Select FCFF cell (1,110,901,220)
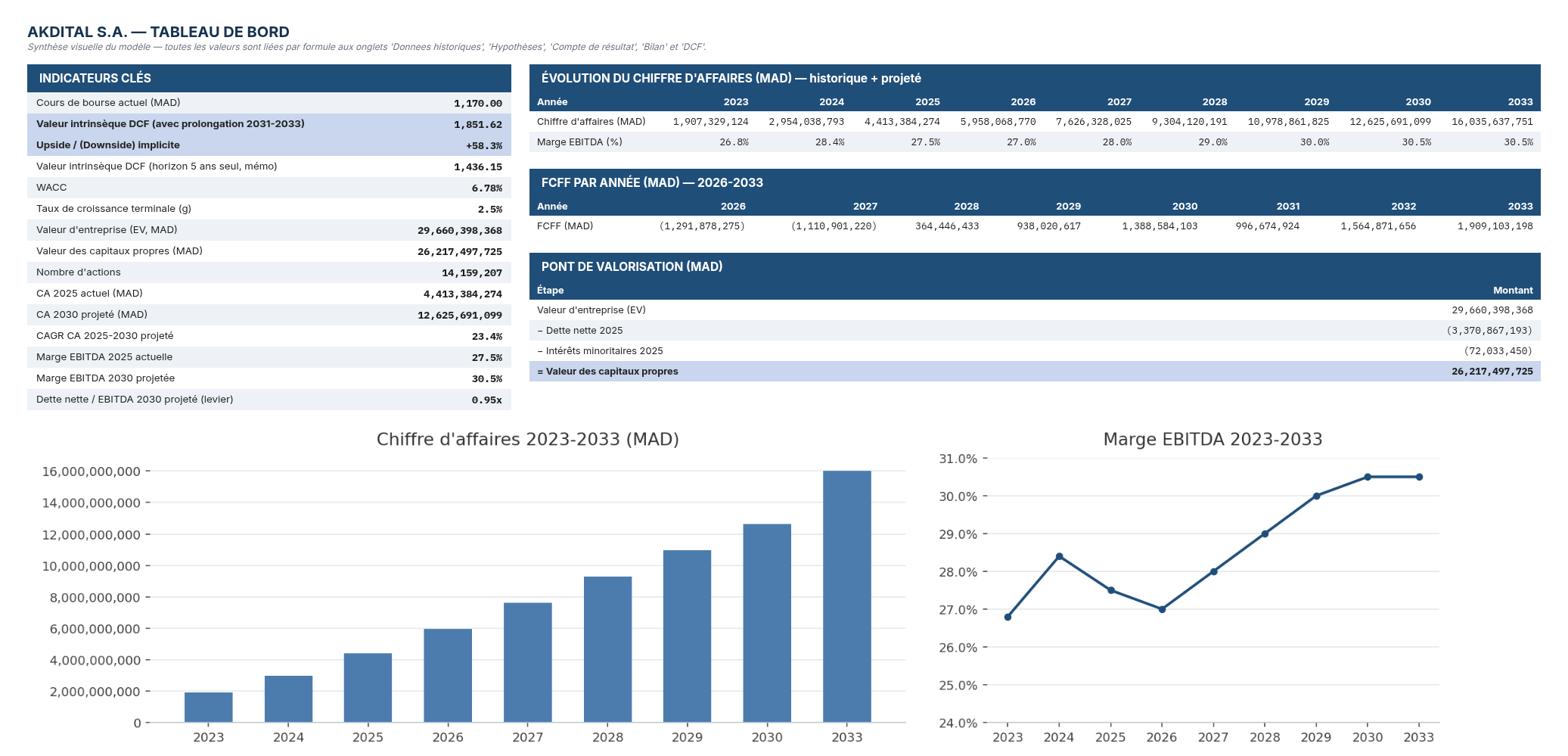 click(x=834, y=226)
